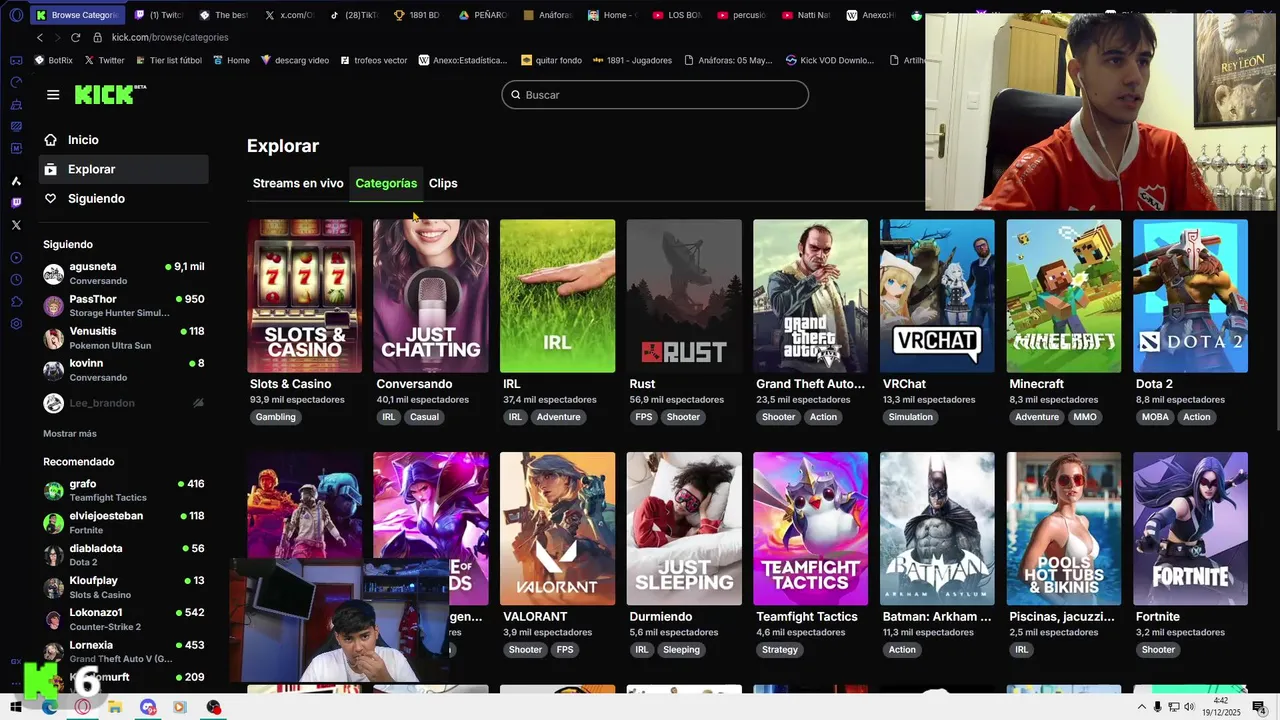Open the Grand Theft Auto category thumbnail

(x=811, y=296)
